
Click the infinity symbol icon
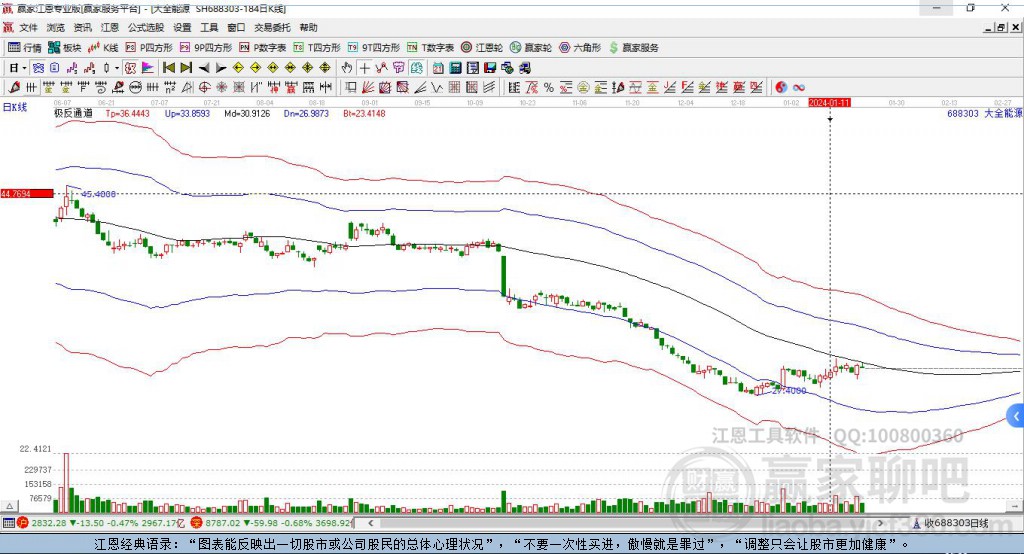(x=799, y=88)
